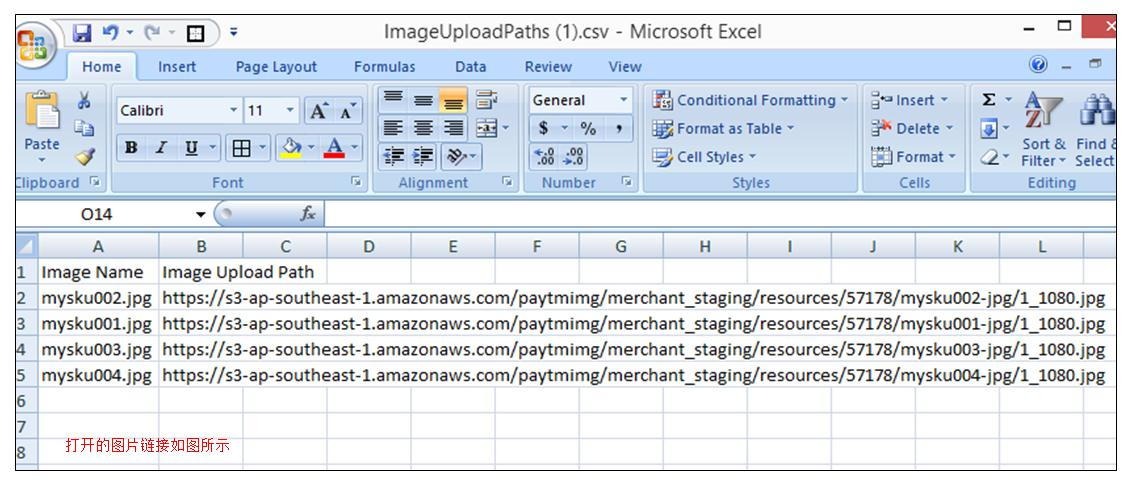Click the formula bar input

(719, 214)
